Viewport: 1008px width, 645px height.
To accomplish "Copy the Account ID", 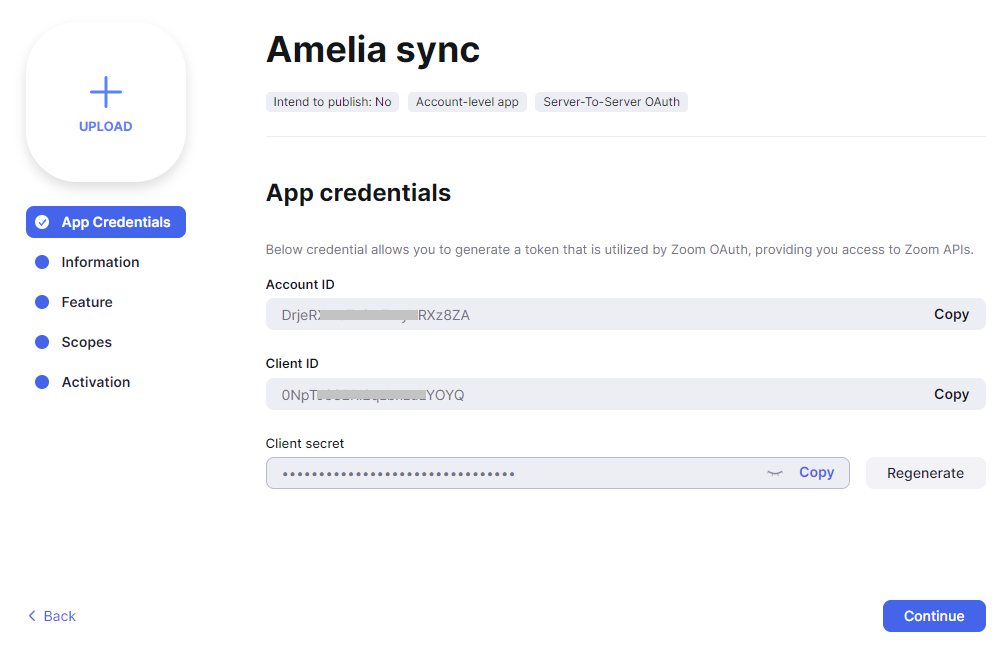I will tap(951, 314).
